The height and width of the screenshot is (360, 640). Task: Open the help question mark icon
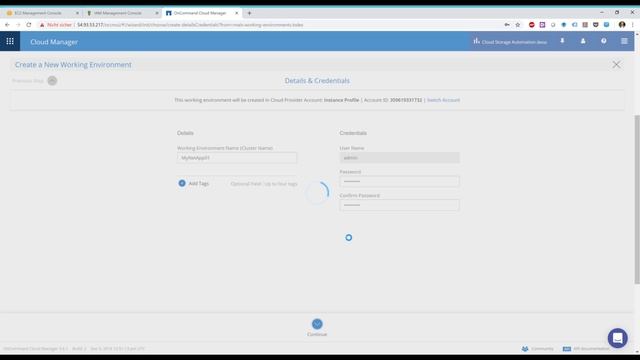pyautogui.click(x=604, y=41)
